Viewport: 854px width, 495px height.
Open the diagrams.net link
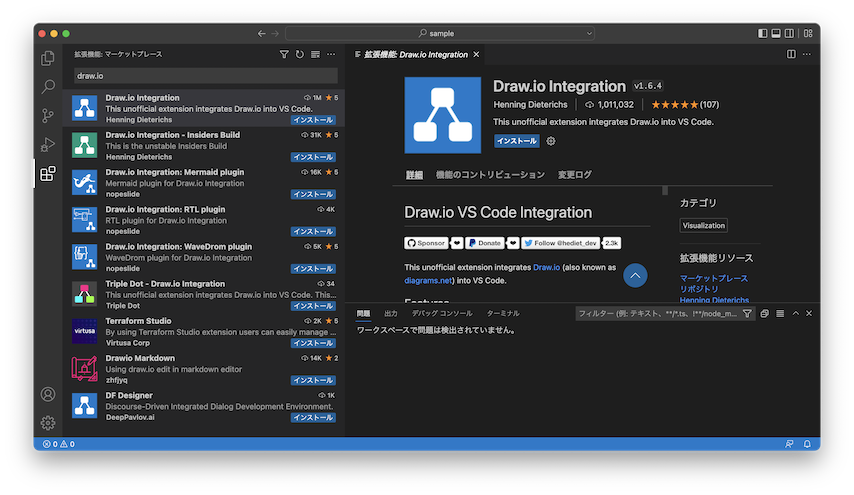click(x=428, y=281)
